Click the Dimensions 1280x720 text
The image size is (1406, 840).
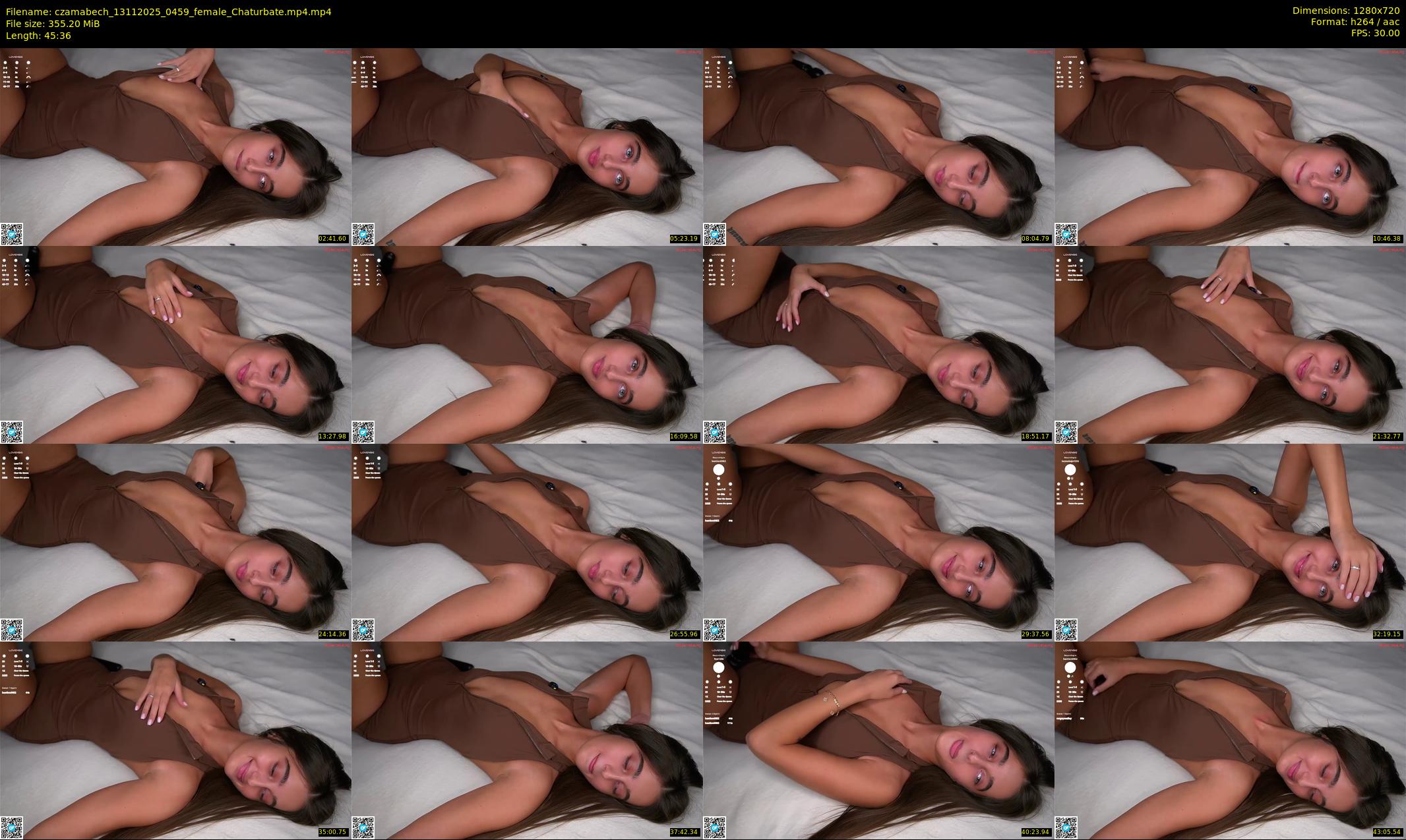point(1345,11)
